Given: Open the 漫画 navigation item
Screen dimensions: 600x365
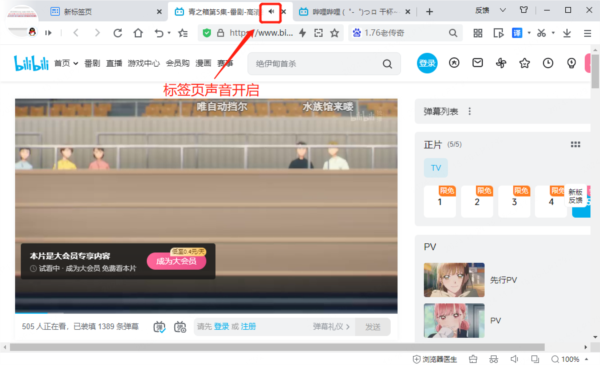Looking at the screenshot, I should pos(203,64).
